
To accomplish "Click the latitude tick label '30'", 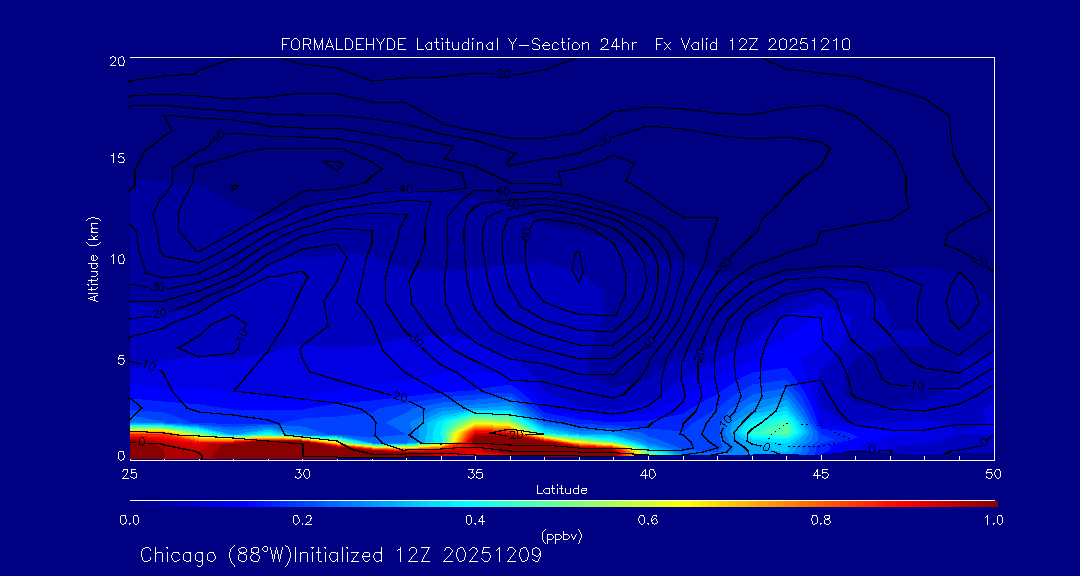I will click(x=302, y=474).
